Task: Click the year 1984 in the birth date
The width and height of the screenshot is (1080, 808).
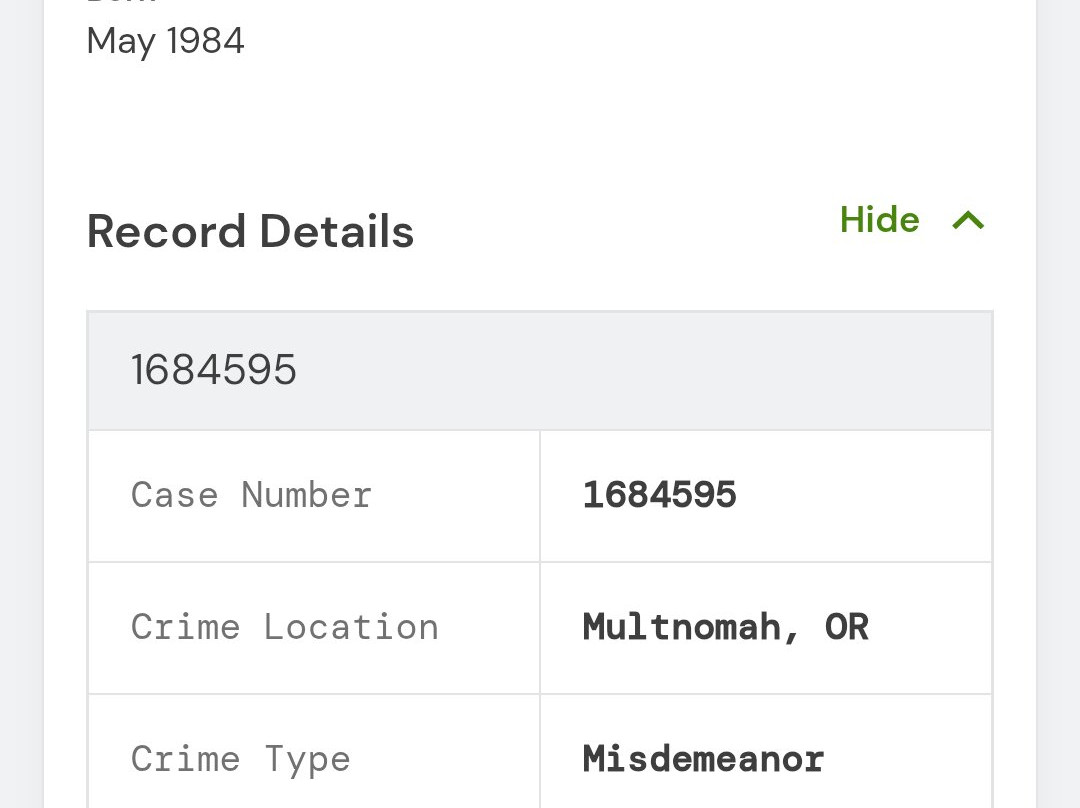Action: (205, 41)
